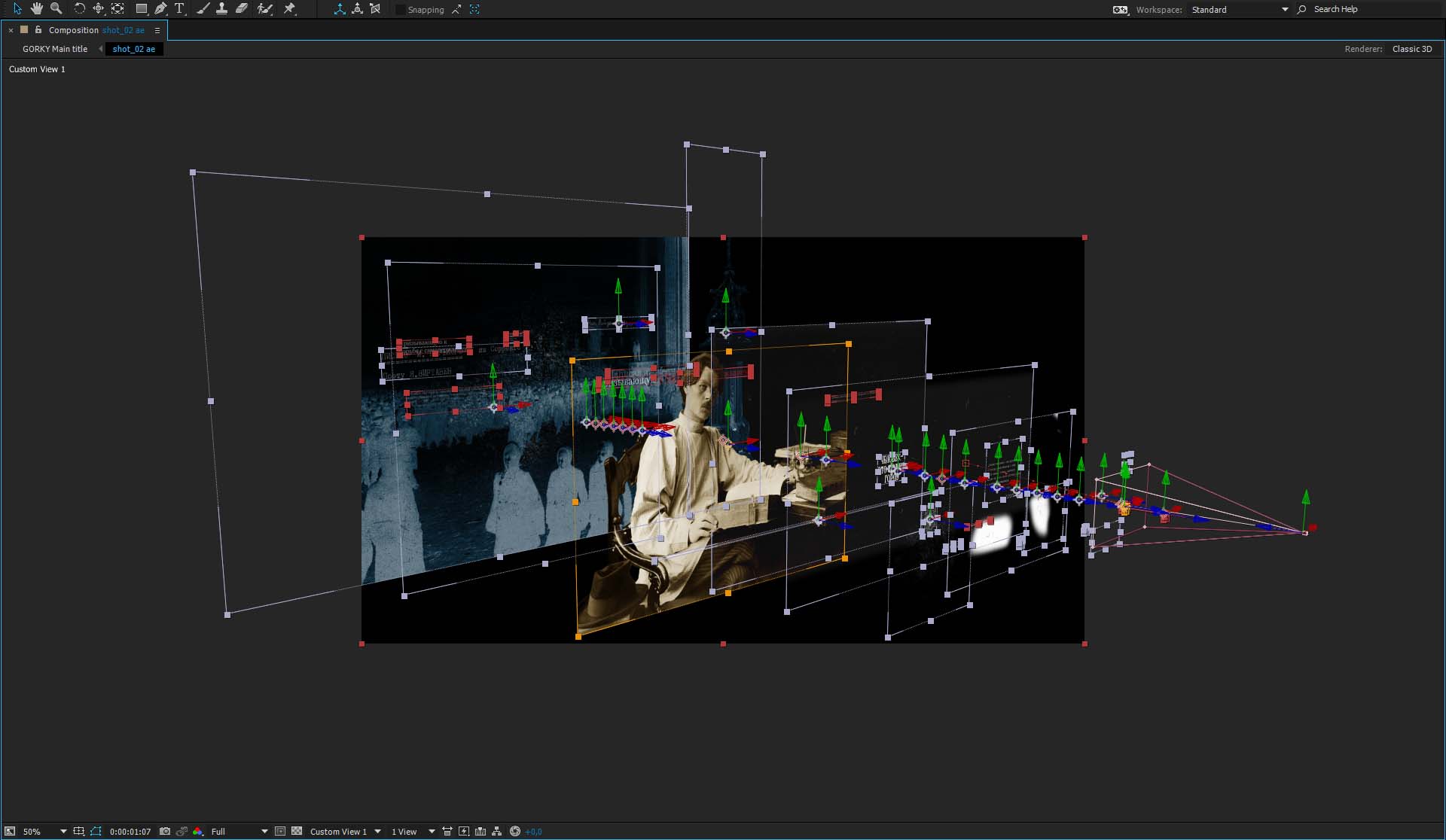Select the Puppet Pin tool
This screenshot has width=1446, height=840.
(x=290, y=9)
